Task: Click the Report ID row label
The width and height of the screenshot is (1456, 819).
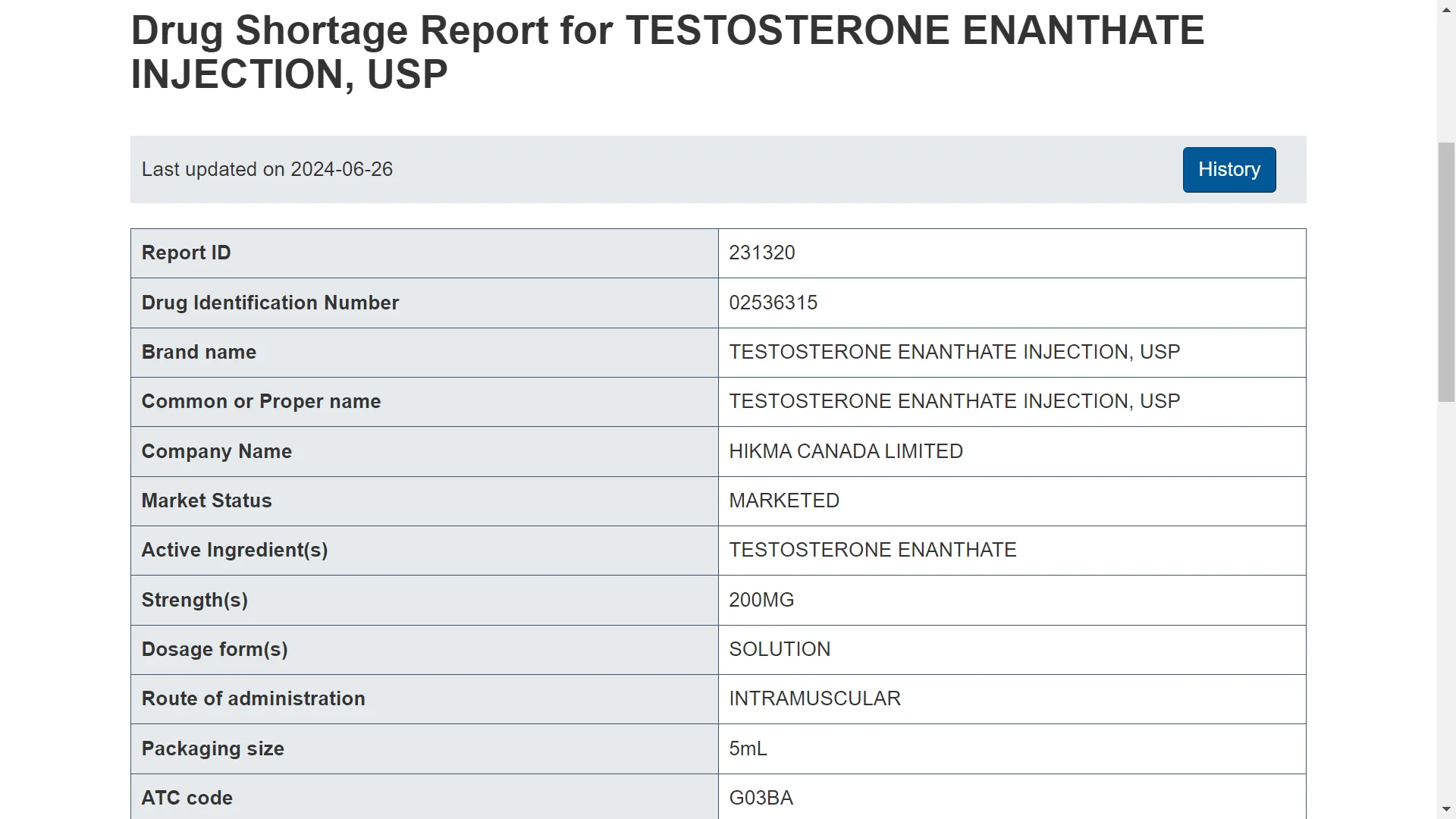Action: pyautogui.click(x=186, y=253)
